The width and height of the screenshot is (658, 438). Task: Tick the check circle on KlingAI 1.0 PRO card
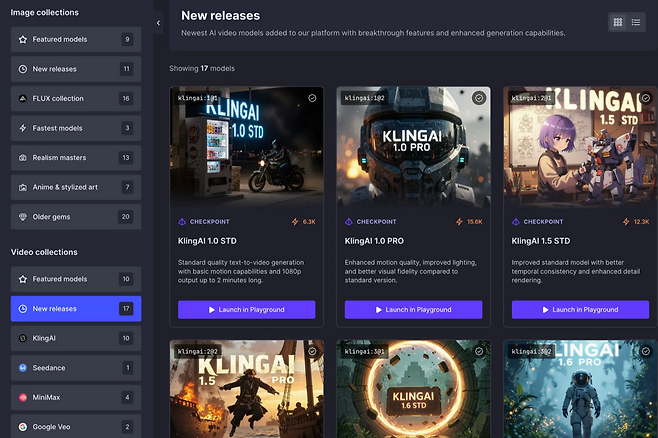[479, 98]
